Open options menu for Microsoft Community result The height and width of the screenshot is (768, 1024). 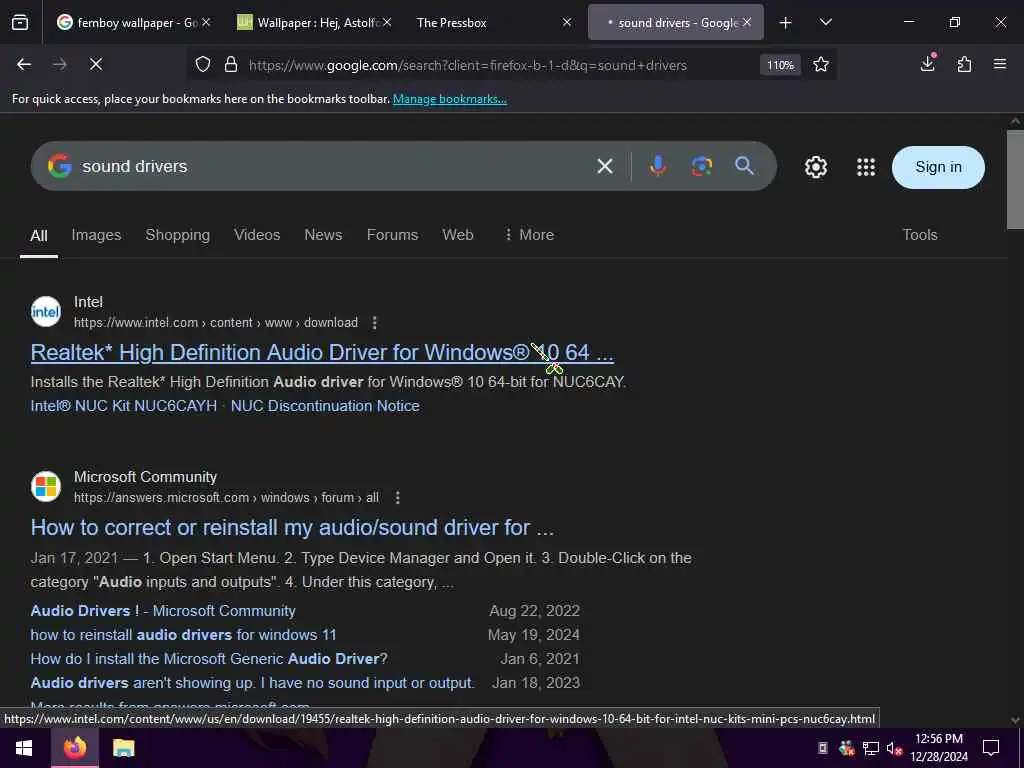coord(398,498)
